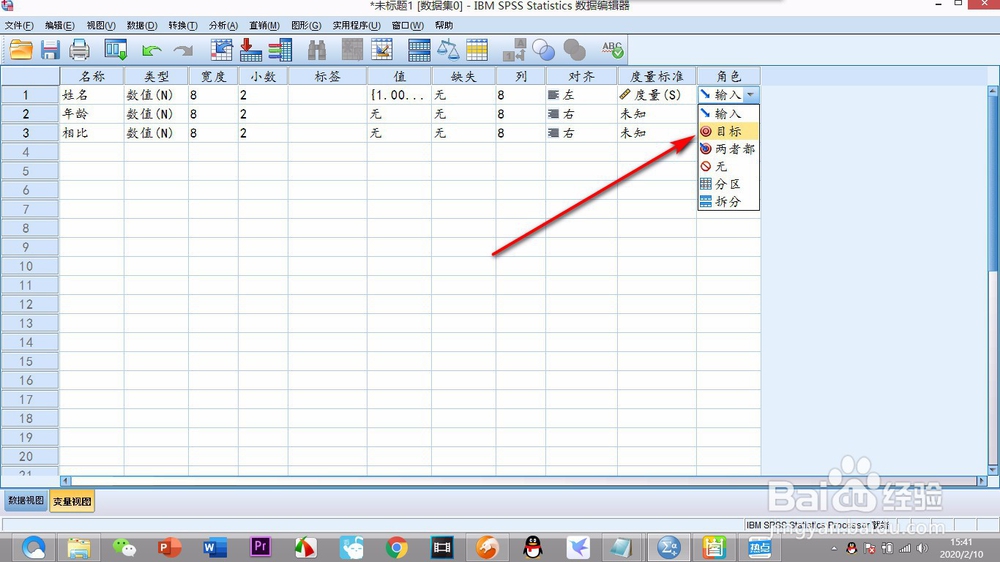Image resolution: width=1000 pixels, height=562 pixels.
Task: Click the 未知 measure cell in row 2
Action: coord(656,114)
